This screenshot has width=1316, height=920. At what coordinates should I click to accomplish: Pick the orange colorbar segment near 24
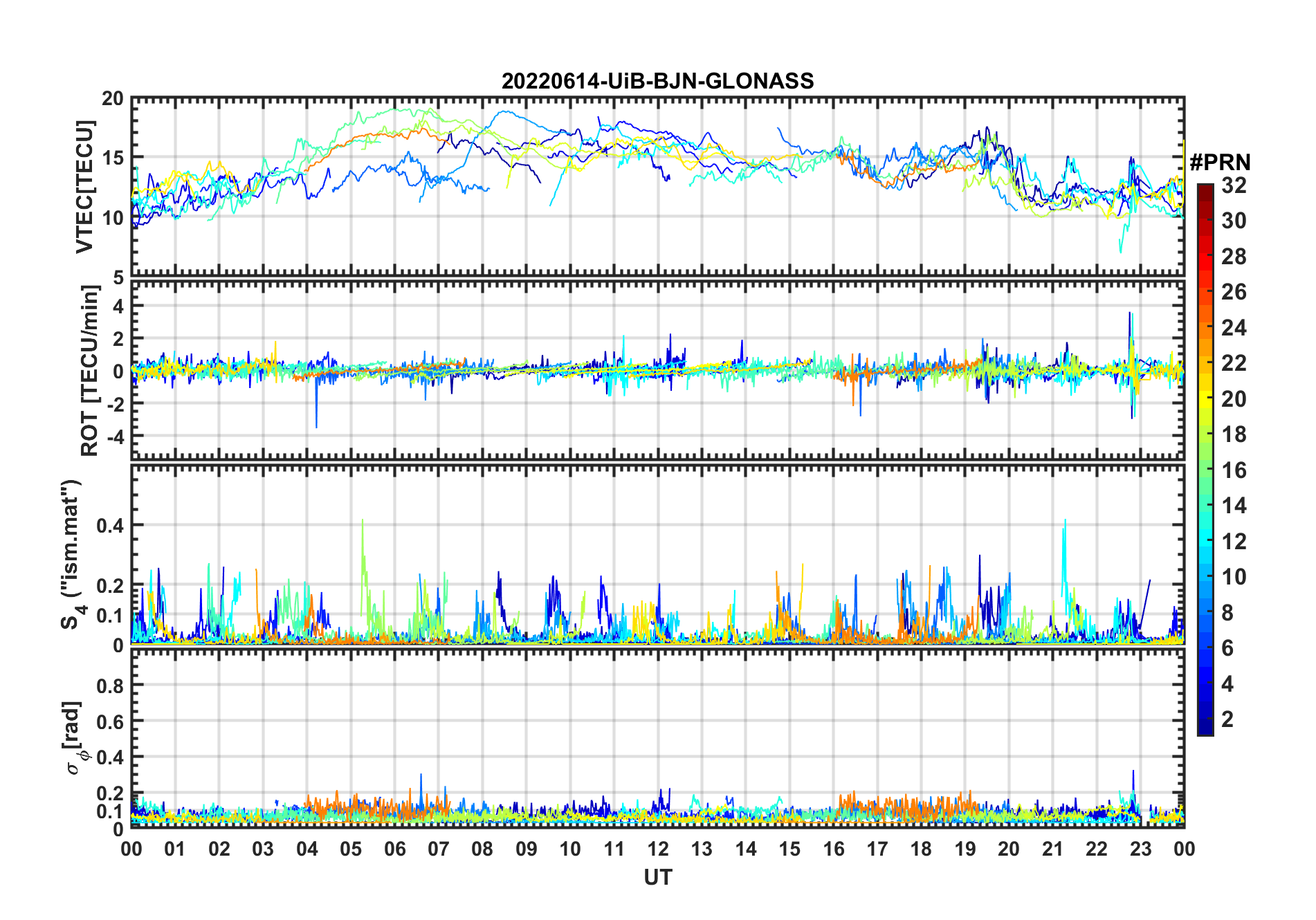tap(1205, 328)
